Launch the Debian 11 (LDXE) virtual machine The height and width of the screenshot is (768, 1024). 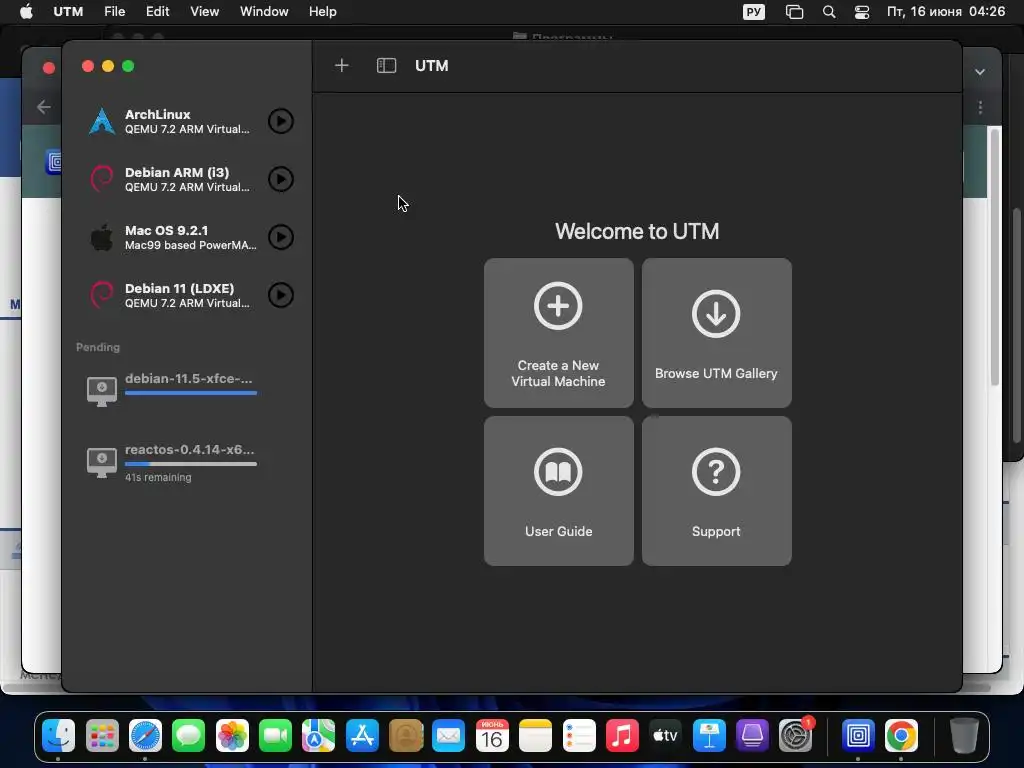pos(281,295)
